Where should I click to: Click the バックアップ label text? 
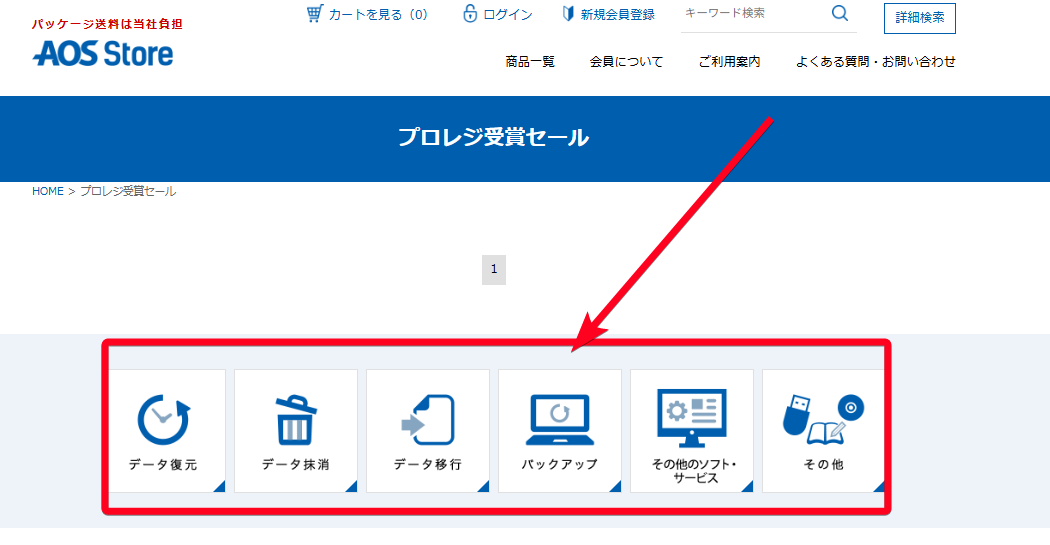pos(560,464)
